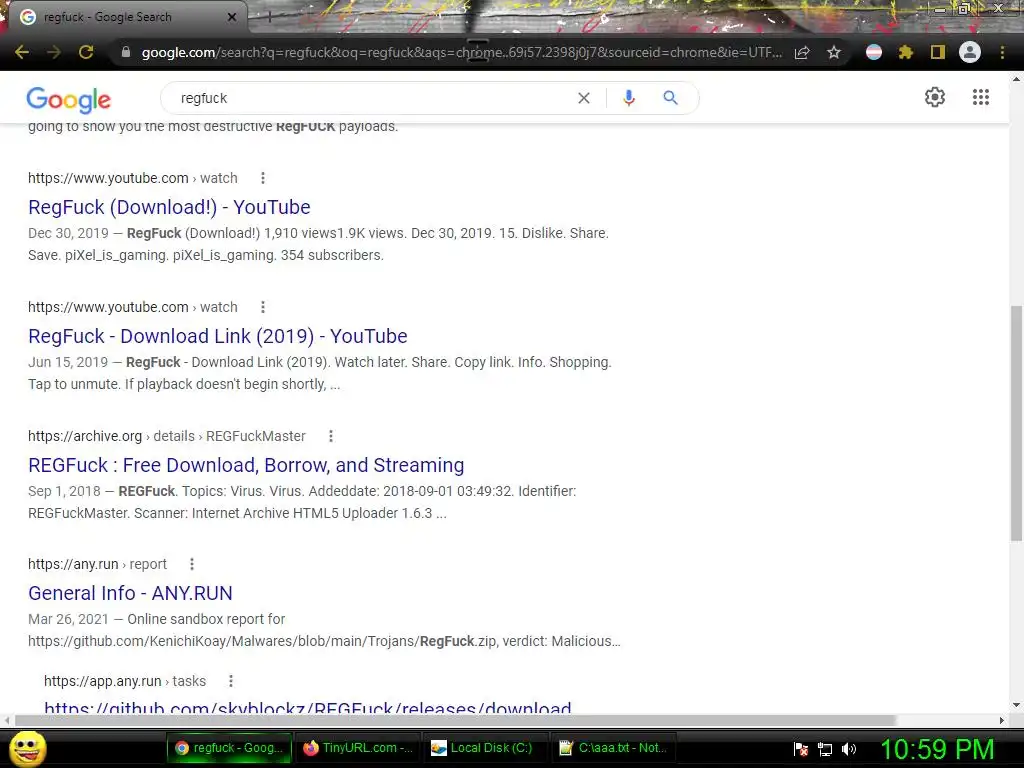The width and height of the screenshot is (1024, 768).
Task: Focus the Google search input field
Action: [x=376, y=98]
